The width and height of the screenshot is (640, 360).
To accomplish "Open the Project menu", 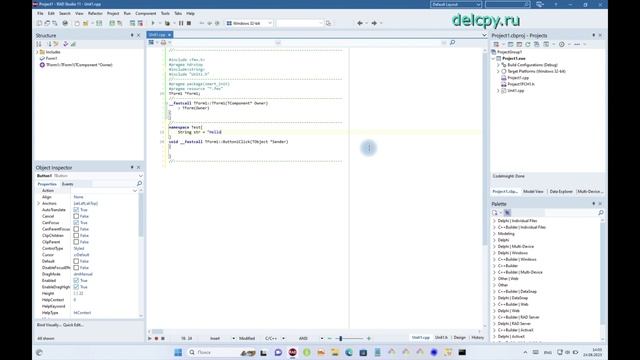I will tap(113, 13).
